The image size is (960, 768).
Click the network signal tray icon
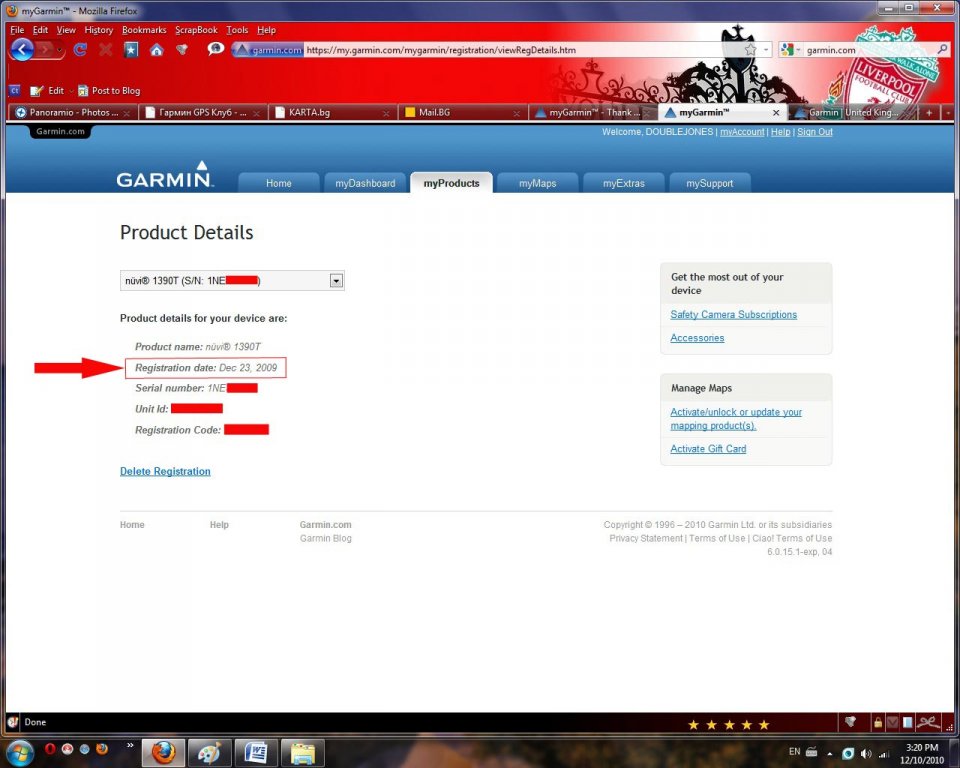pos(884,753)
